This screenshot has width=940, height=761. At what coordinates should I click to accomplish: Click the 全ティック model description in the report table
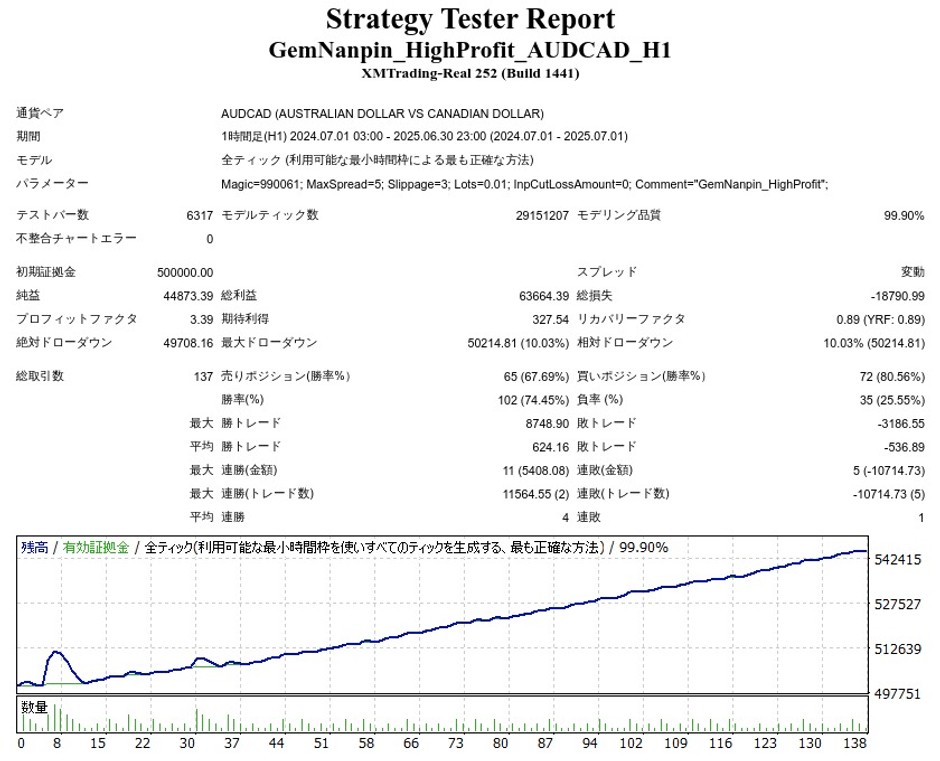tap(377, 160)
